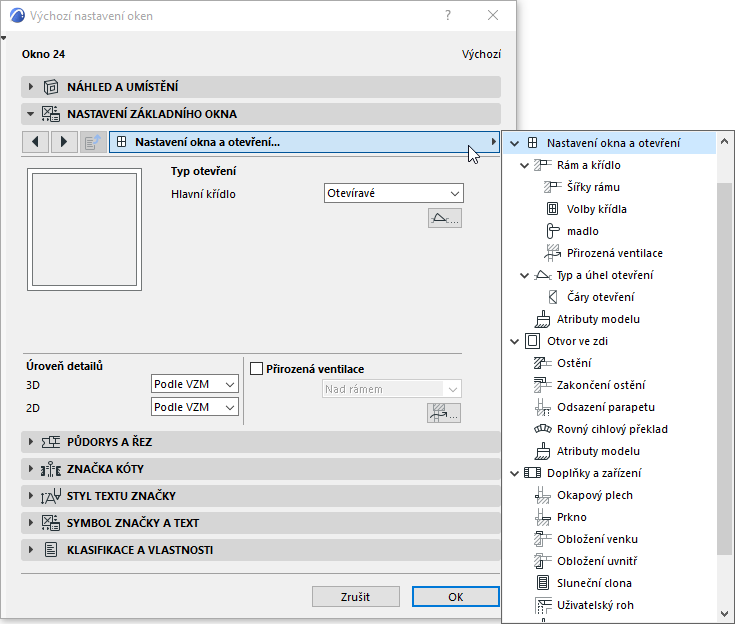Click the Ostění icon
The image size is (735, 624).
click(542, 363)
